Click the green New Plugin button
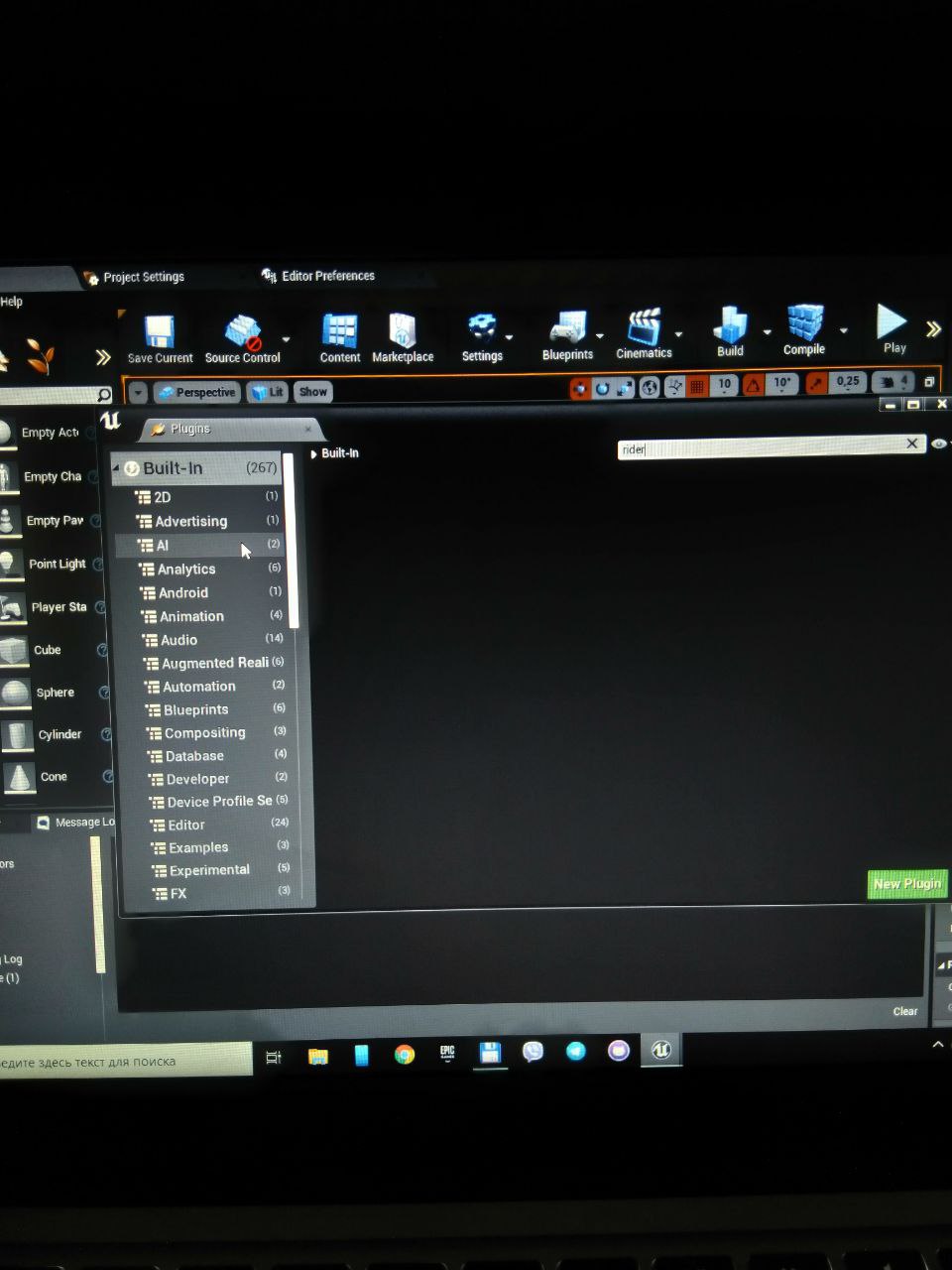 pos(906,883)
